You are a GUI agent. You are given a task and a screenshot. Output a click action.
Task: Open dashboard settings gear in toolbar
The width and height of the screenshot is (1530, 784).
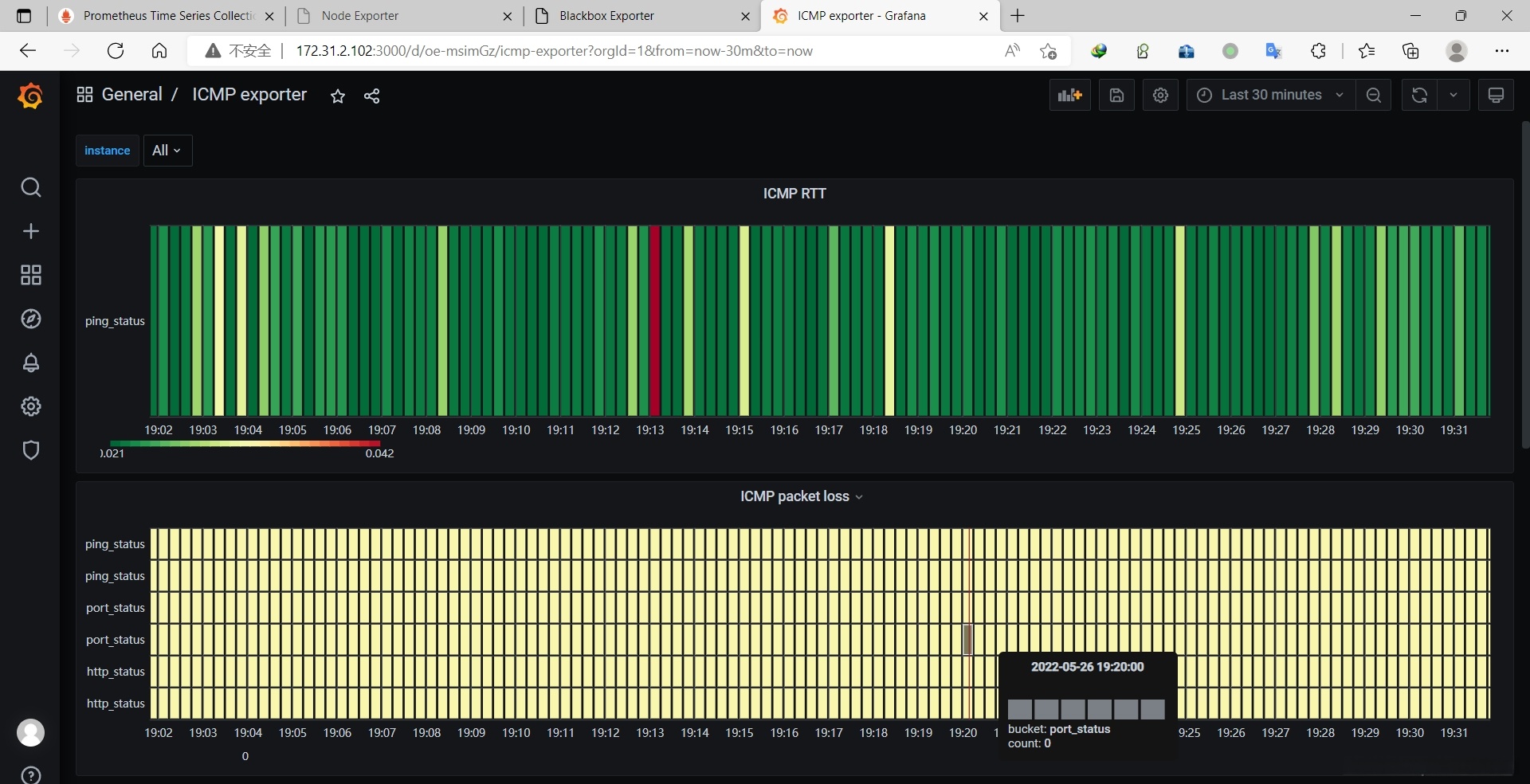click(x=1160, y=96)
